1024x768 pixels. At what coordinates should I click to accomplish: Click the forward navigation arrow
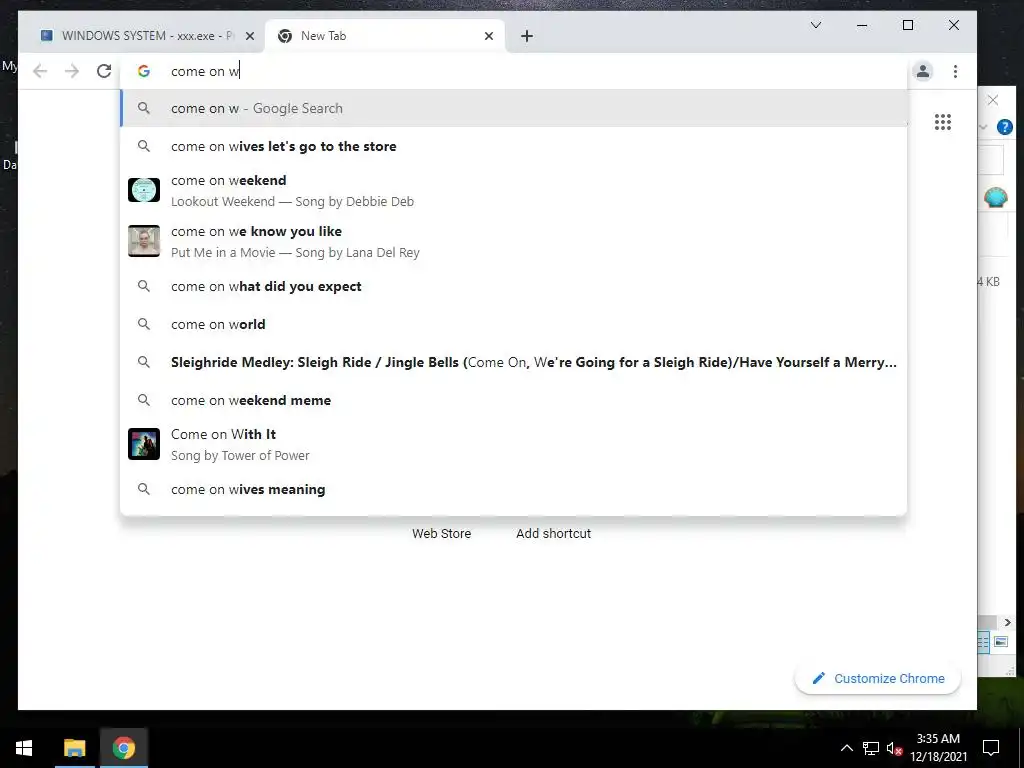72,71
